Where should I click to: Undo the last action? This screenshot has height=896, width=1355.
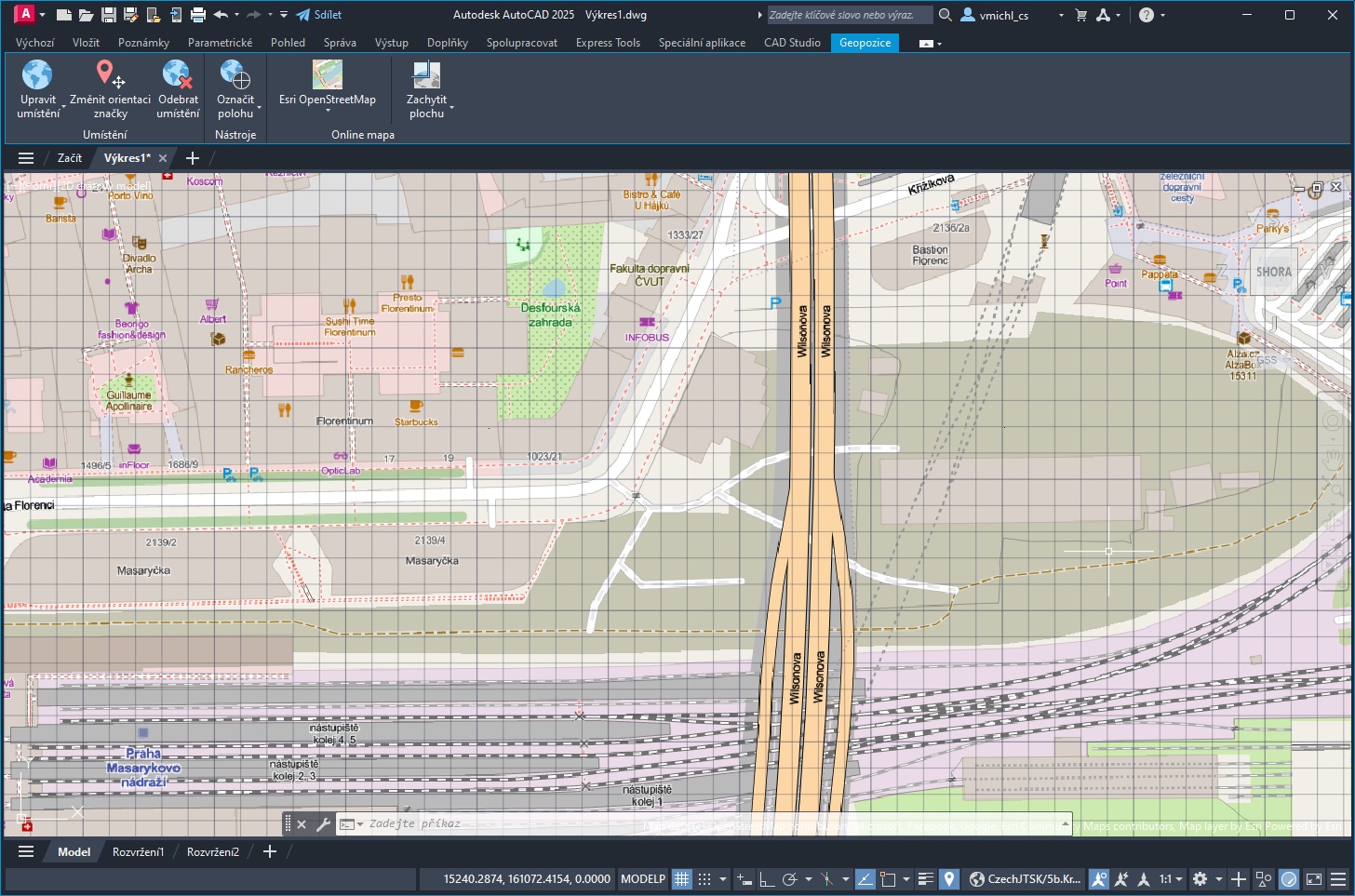(x=221, y=15)
